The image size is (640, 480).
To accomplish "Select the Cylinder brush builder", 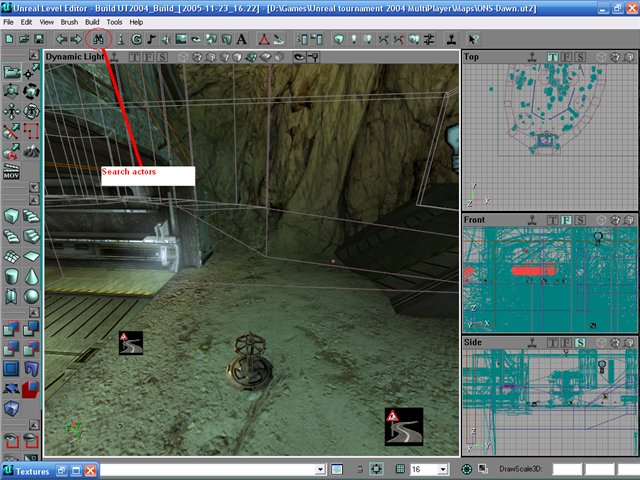I will (11, 276).
